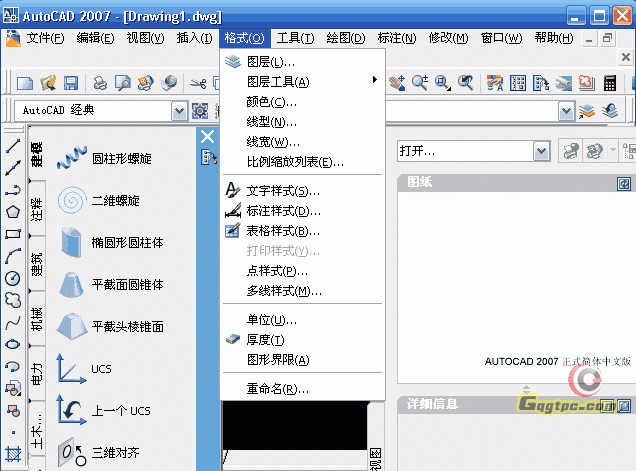The height and width of the screenshot is (471, 636).
Task: Open the Properties palette icon
Action: pos(495,83)
